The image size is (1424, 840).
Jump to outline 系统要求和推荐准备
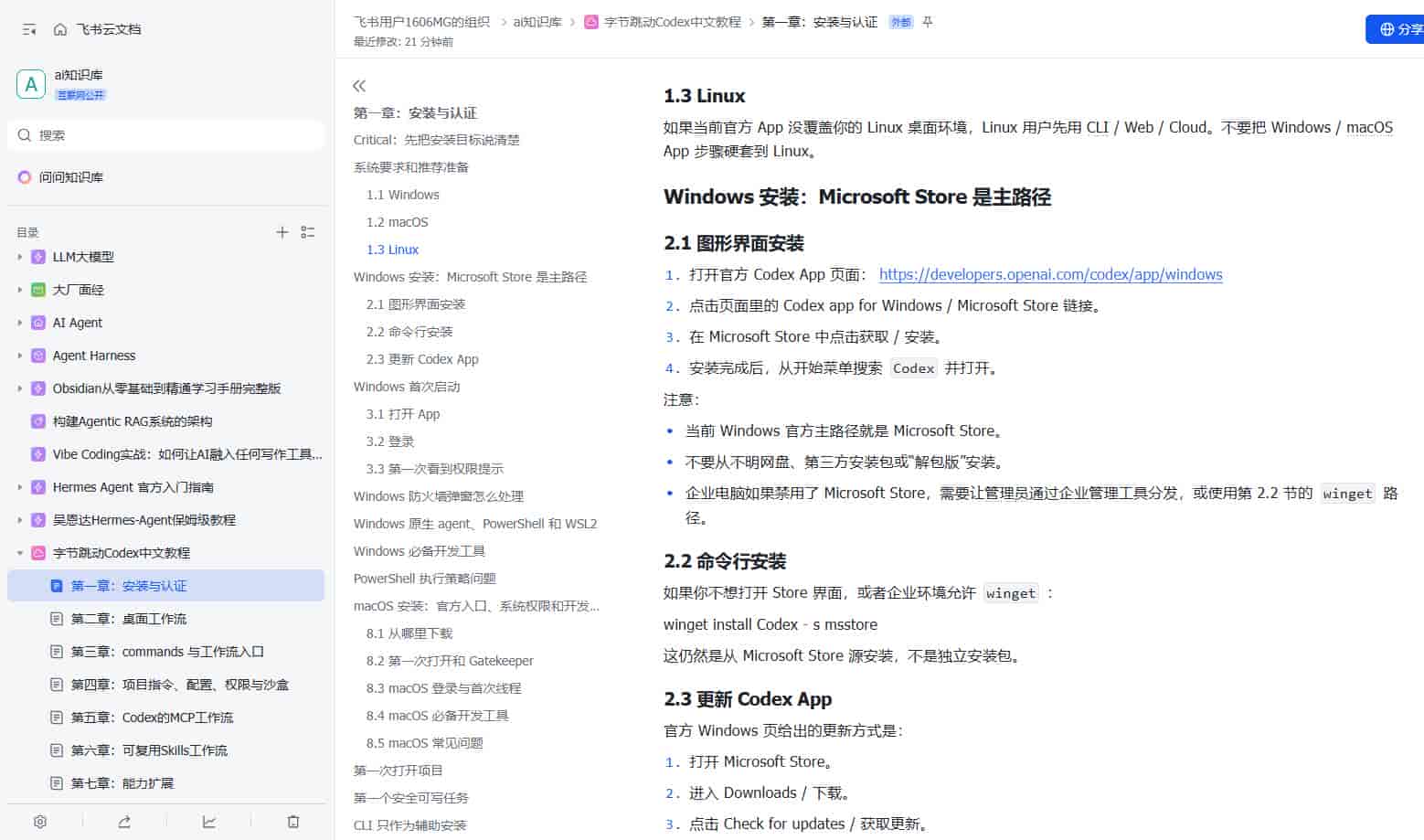(x=411, y=167)
